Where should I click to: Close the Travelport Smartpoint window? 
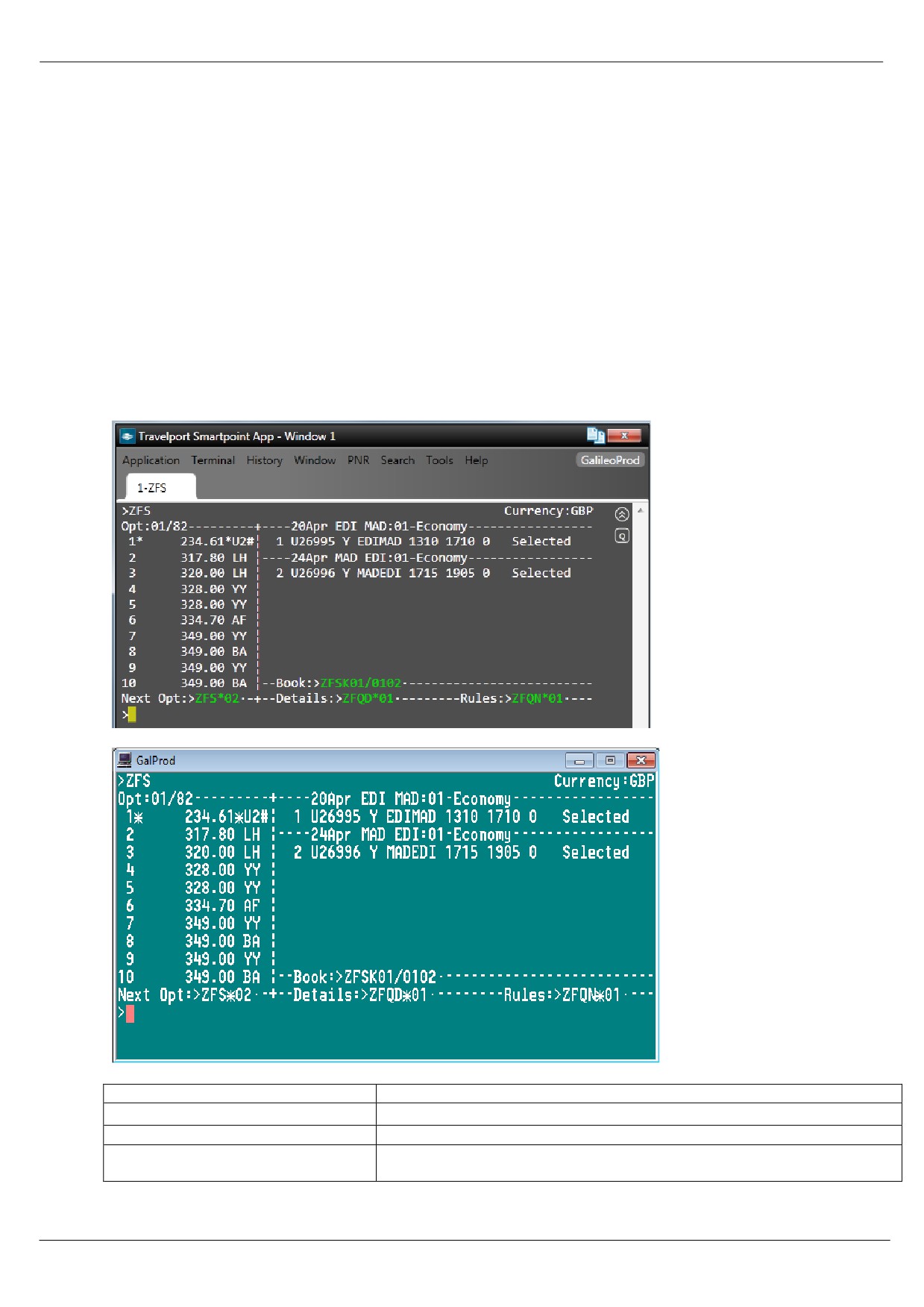625,436
